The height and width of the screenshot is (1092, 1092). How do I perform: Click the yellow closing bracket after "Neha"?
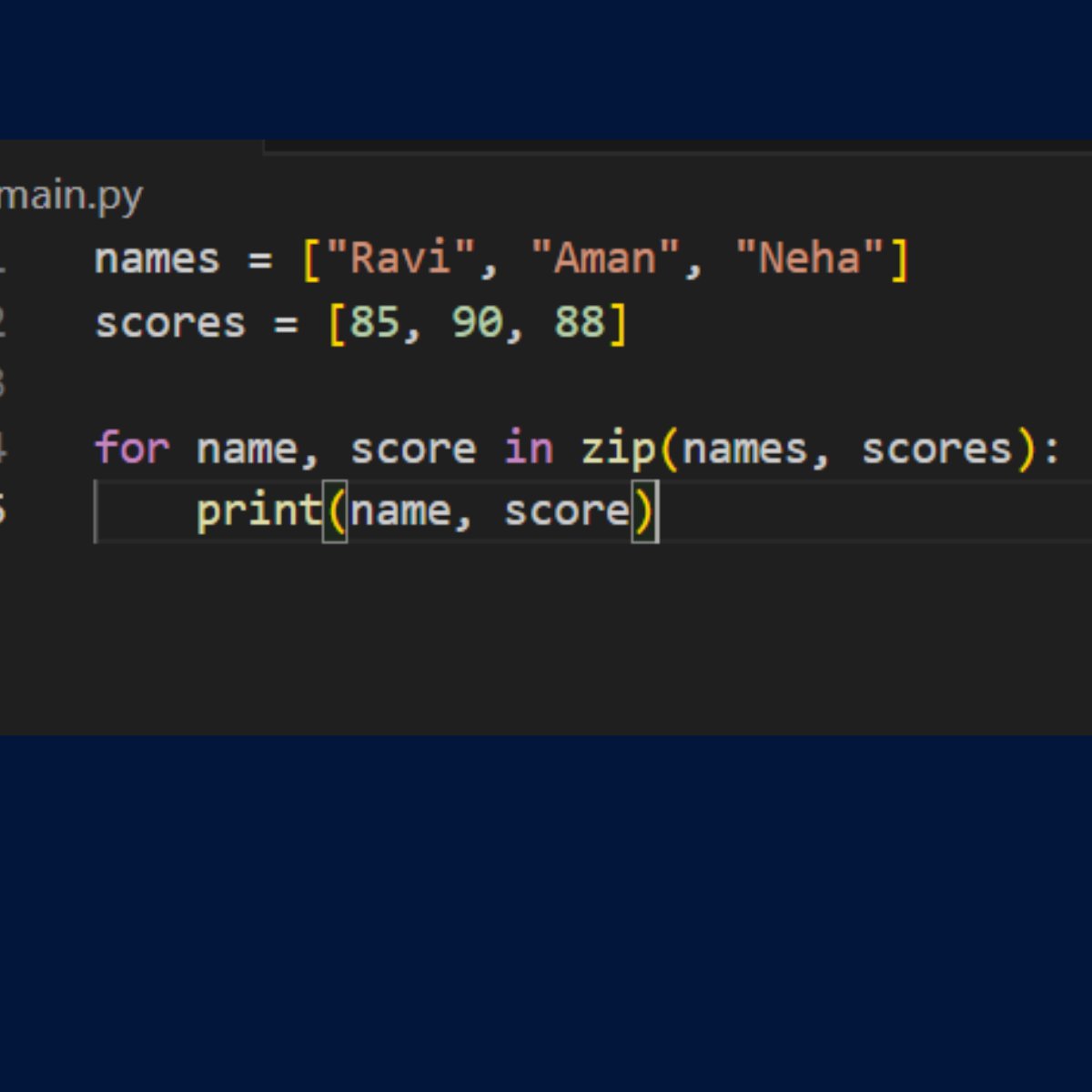[x=899, y=259]
